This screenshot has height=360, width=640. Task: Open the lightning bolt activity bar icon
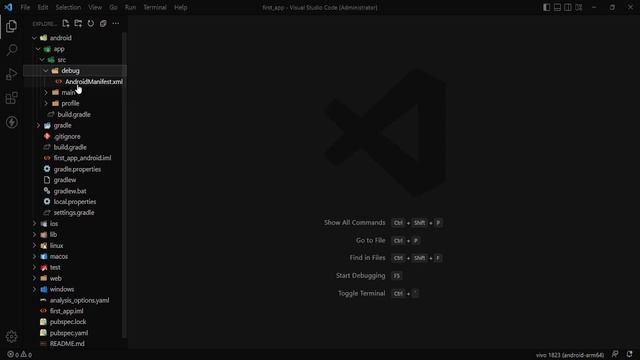coord(11,122)
